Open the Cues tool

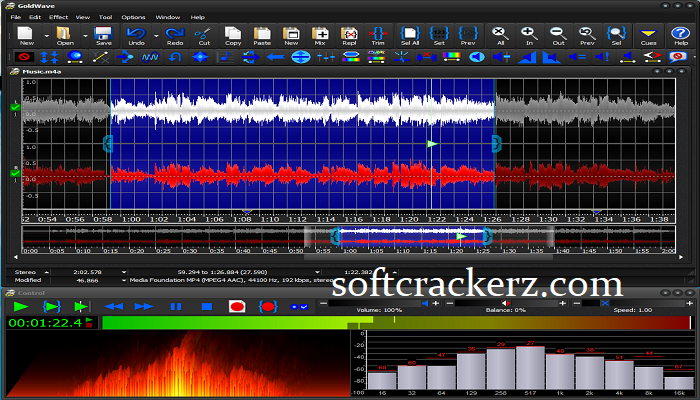point(648,36)
